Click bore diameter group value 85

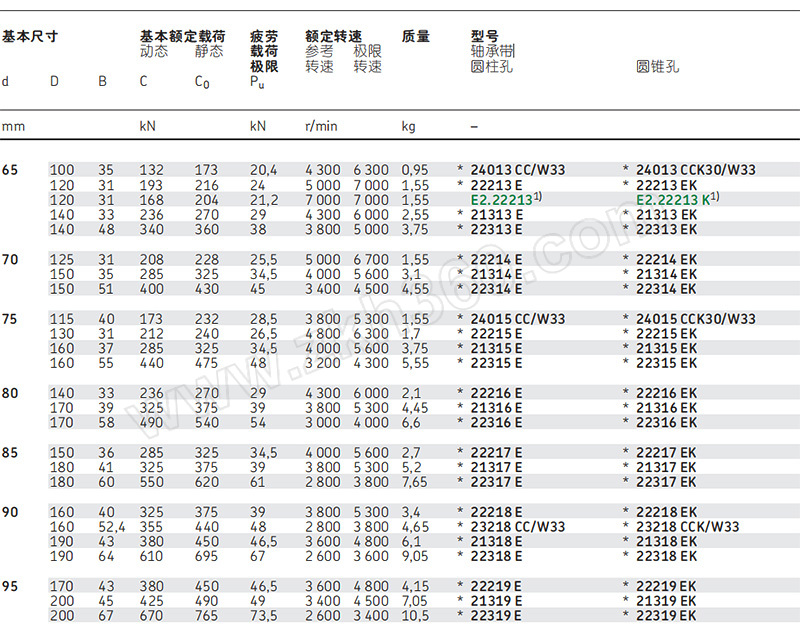click(x=10, y=453)
